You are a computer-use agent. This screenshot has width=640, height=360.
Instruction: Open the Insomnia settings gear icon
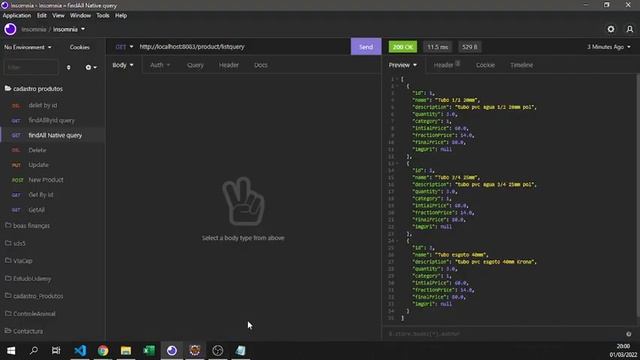click(611, 29)
